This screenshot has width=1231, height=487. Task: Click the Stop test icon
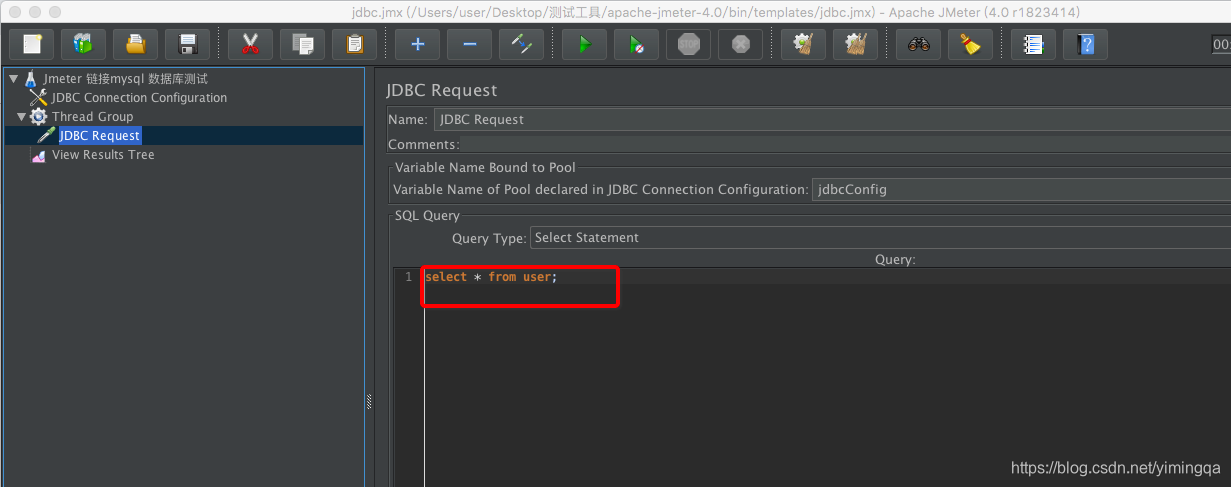688,44
